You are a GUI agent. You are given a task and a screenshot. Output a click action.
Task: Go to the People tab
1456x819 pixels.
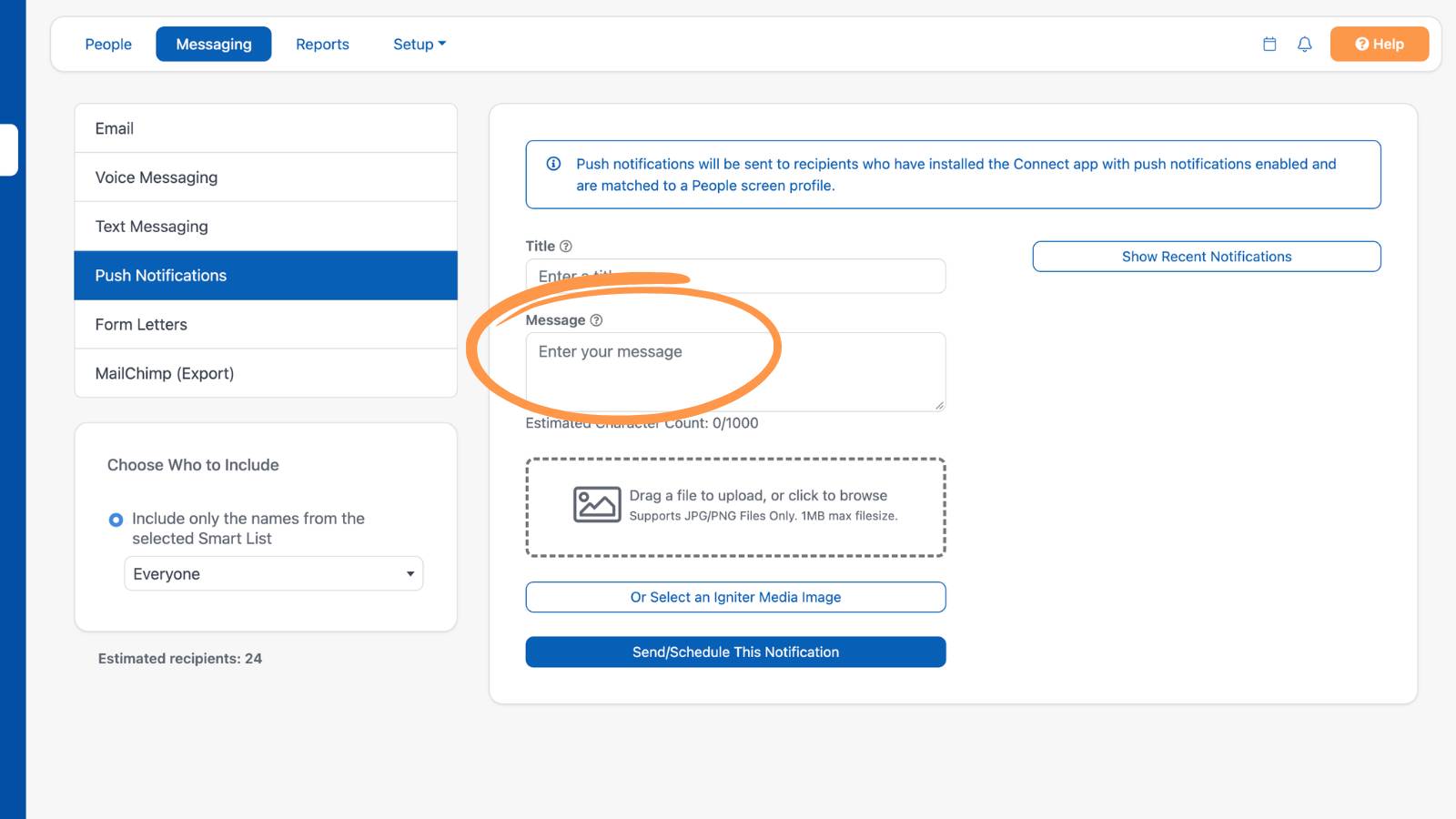108,44
